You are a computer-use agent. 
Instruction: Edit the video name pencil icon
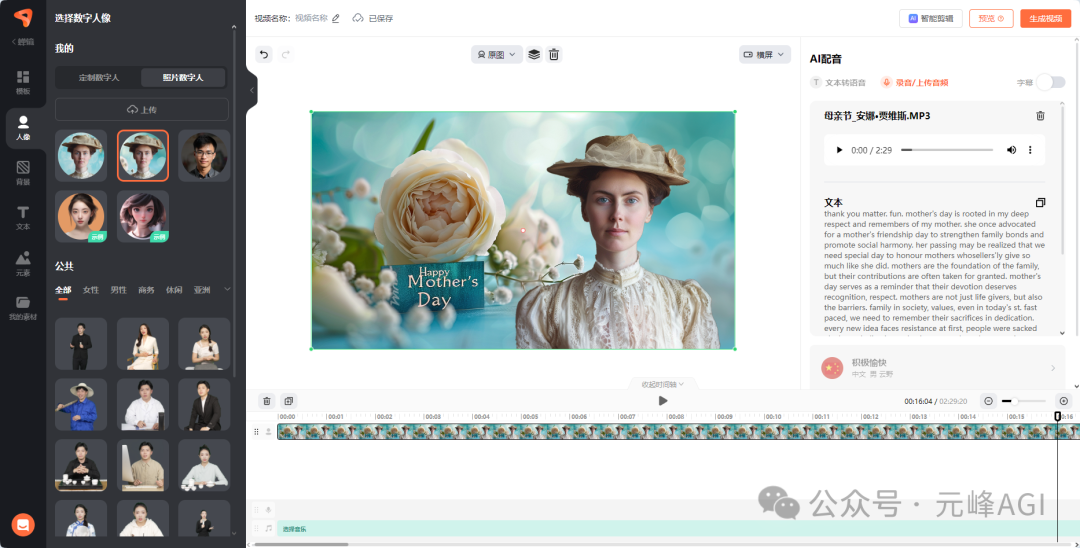336,19
